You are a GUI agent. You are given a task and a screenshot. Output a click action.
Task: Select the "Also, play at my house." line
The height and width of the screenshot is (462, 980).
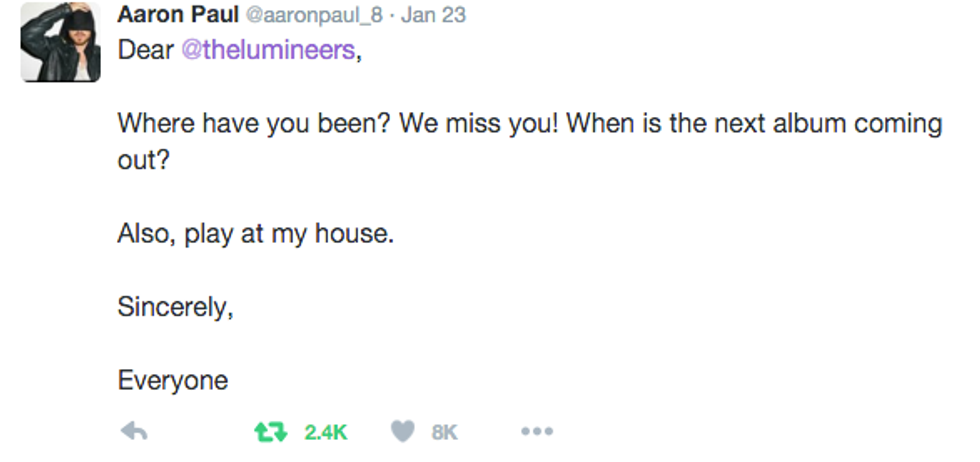[256, 234]
